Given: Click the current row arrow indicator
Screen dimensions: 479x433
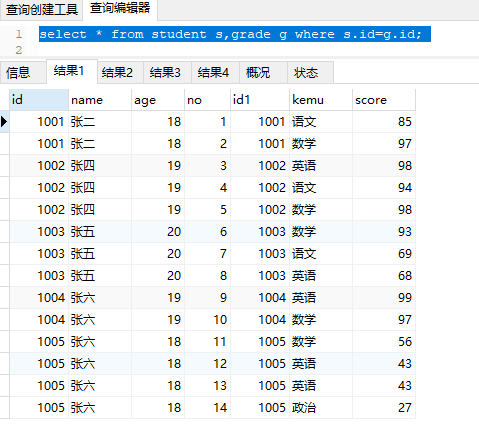Looking at the screenshot, I should point(4,122).
